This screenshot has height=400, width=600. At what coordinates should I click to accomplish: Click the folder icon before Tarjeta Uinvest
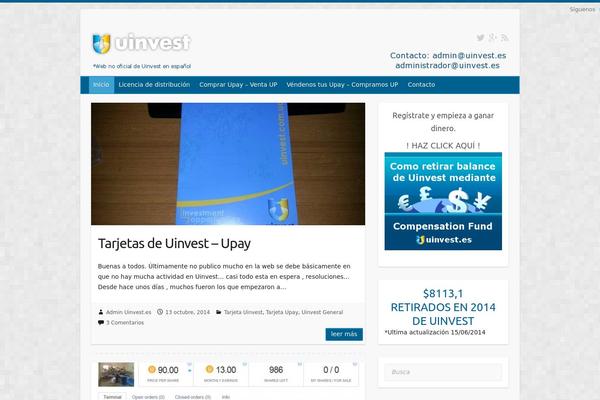(218, 312)
